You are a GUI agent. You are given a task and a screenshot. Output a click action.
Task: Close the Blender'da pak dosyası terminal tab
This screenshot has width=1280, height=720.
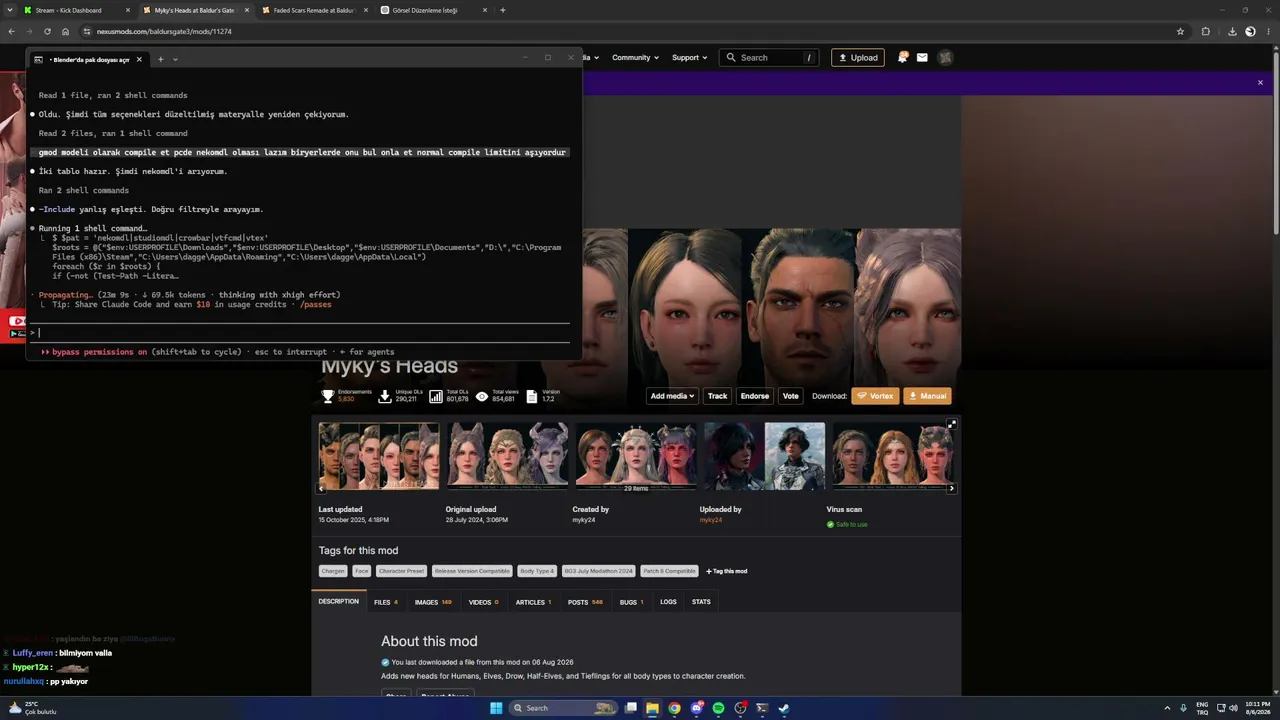click(x=139, y=59)
